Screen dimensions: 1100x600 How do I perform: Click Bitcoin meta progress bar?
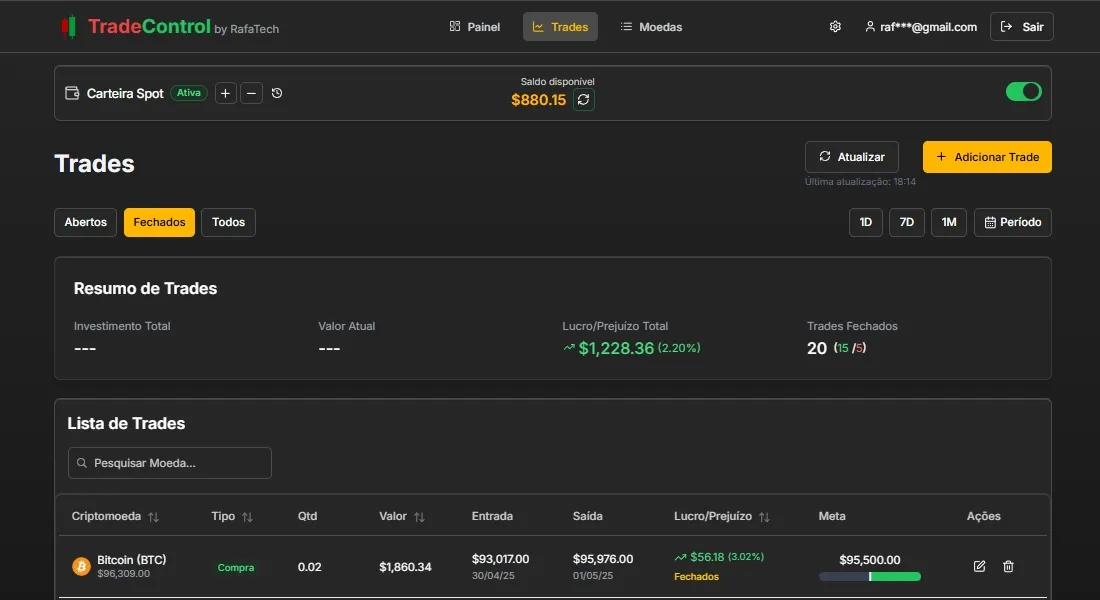click(x=869, y=576)
